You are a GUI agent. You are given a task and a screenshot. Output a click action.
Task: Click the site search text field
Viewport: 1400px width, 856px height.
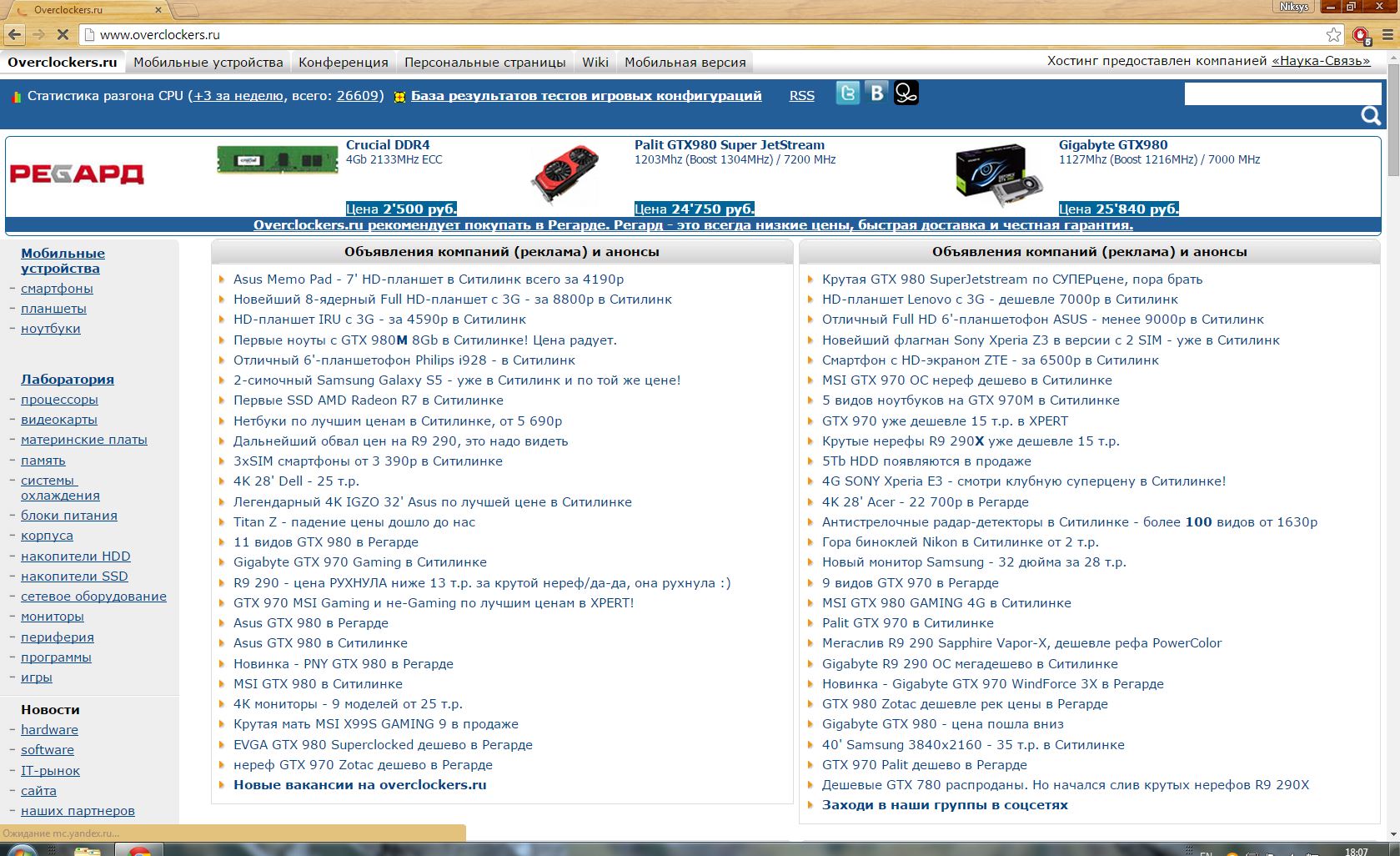click(x=1282, y=93)
